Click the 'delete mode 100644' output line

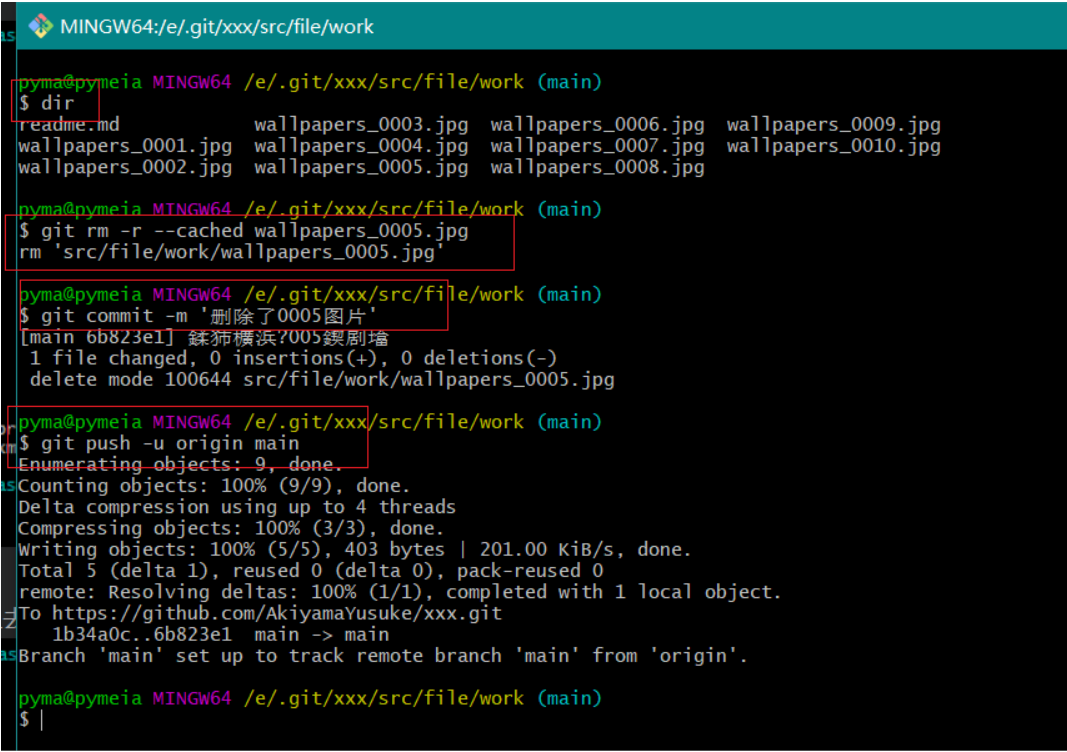[322, 380]
